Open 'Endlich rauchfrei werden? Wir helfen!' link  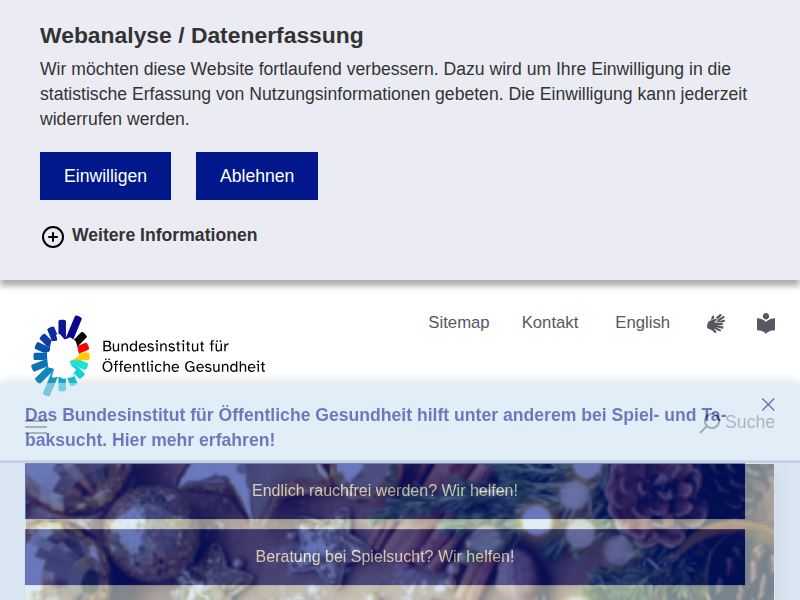click(385, 491)
